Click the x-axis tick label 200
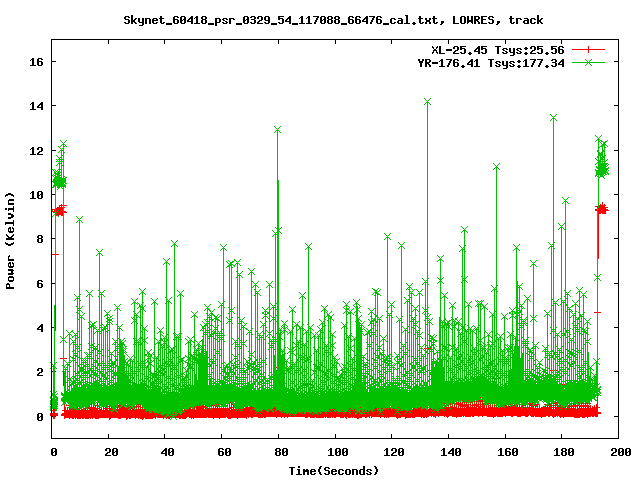The width and height of the screenshot is (640, 480). 621,452
